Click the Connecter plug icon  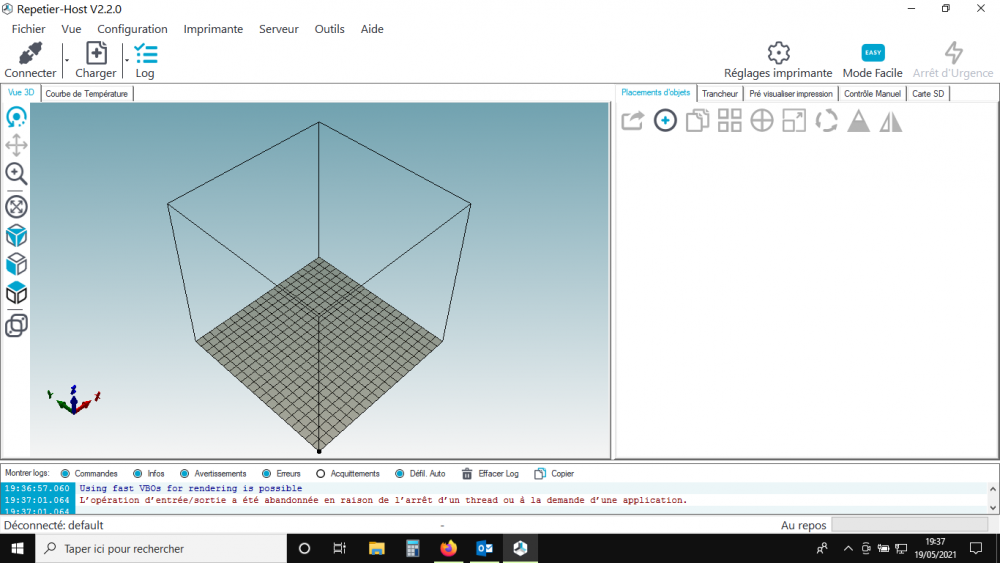pyautogui.click(x=30, y=54)
